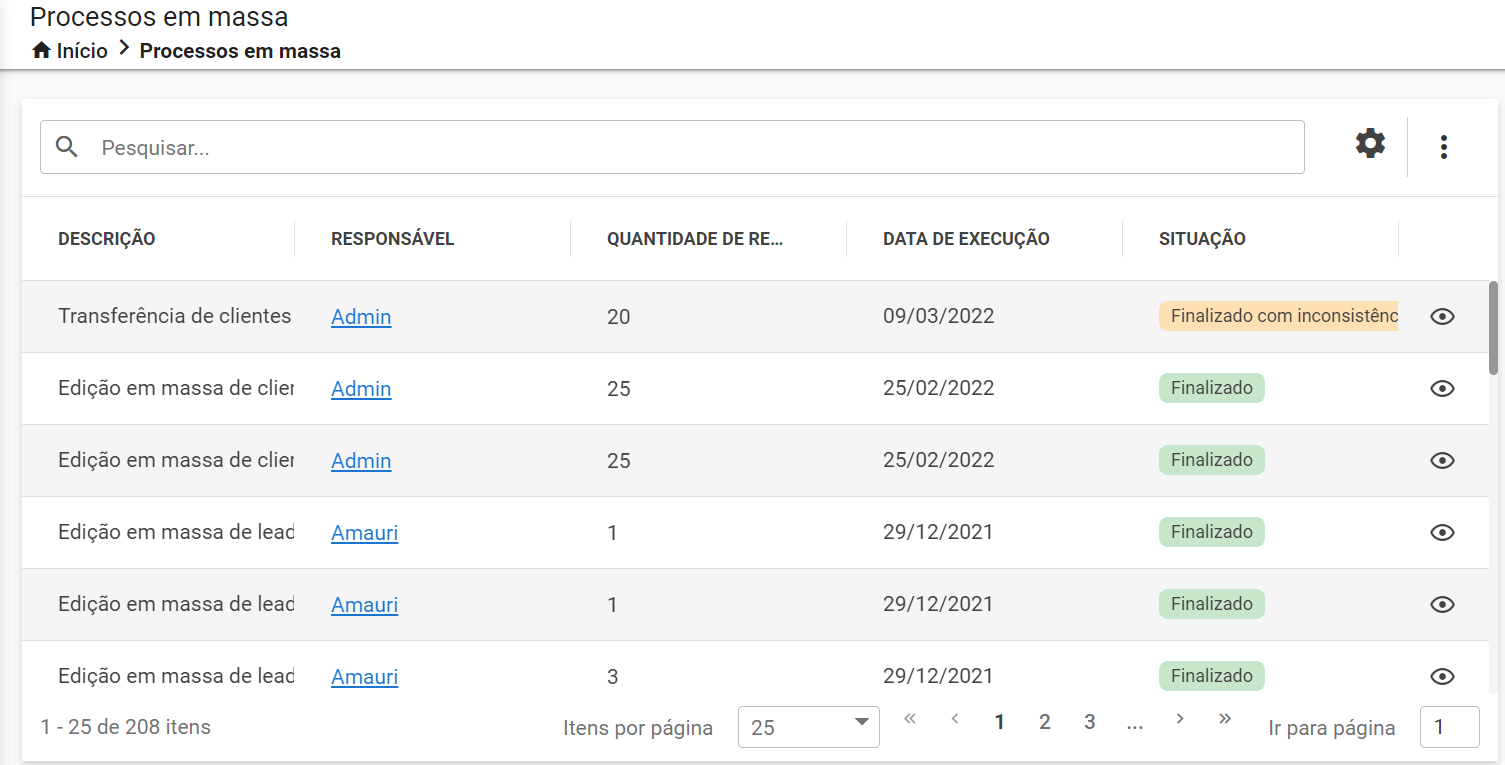Open the three-dot more options menu
Viewport: 1505px width, 765px height.
[x=1443, y=147]
